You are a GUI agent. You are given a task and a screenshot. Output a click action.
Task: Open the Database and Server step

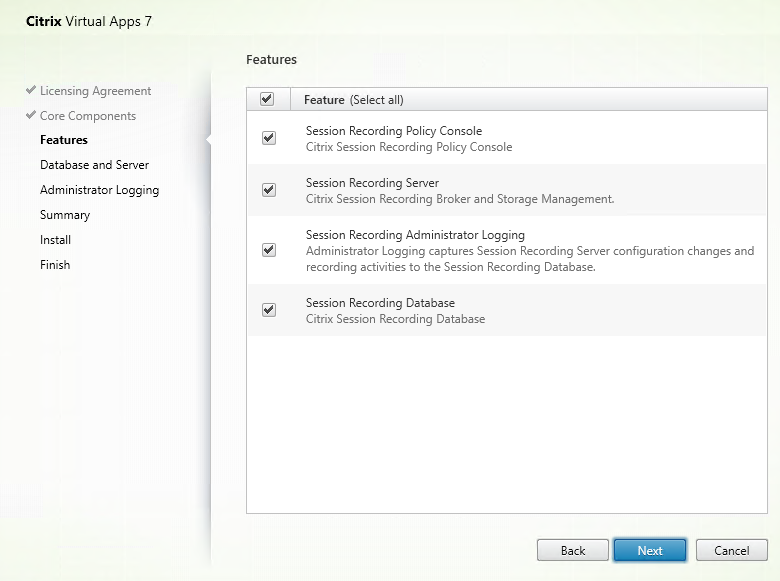(x=95, y=165)
